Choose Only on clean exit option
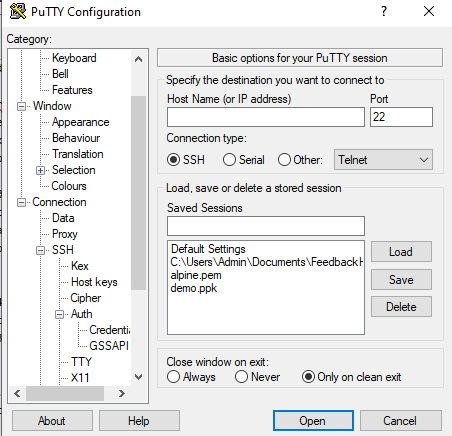The image size is (452, 436). (x=351, y=377)
